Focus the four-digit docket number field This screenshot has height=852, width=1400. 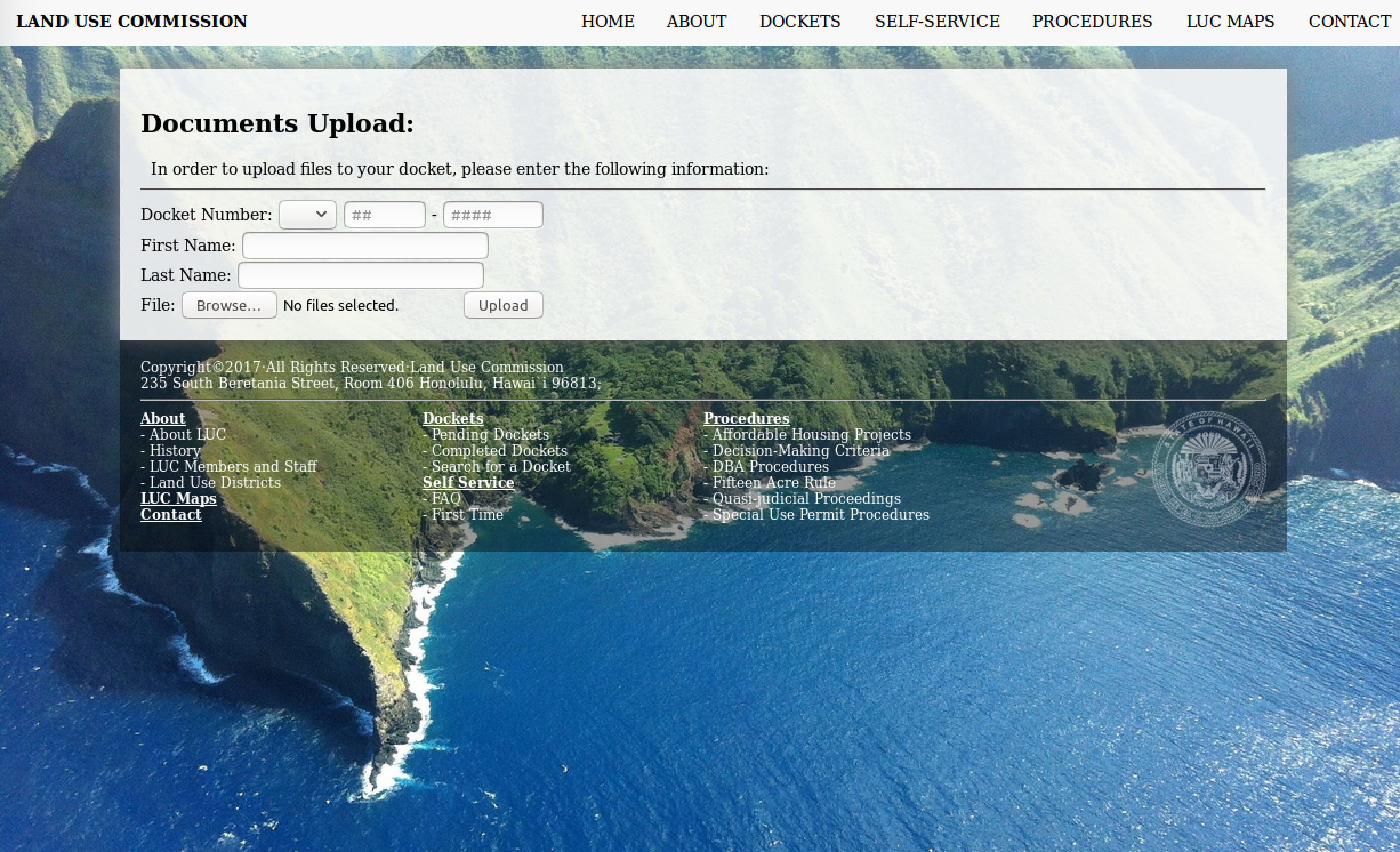coord(493,215)
